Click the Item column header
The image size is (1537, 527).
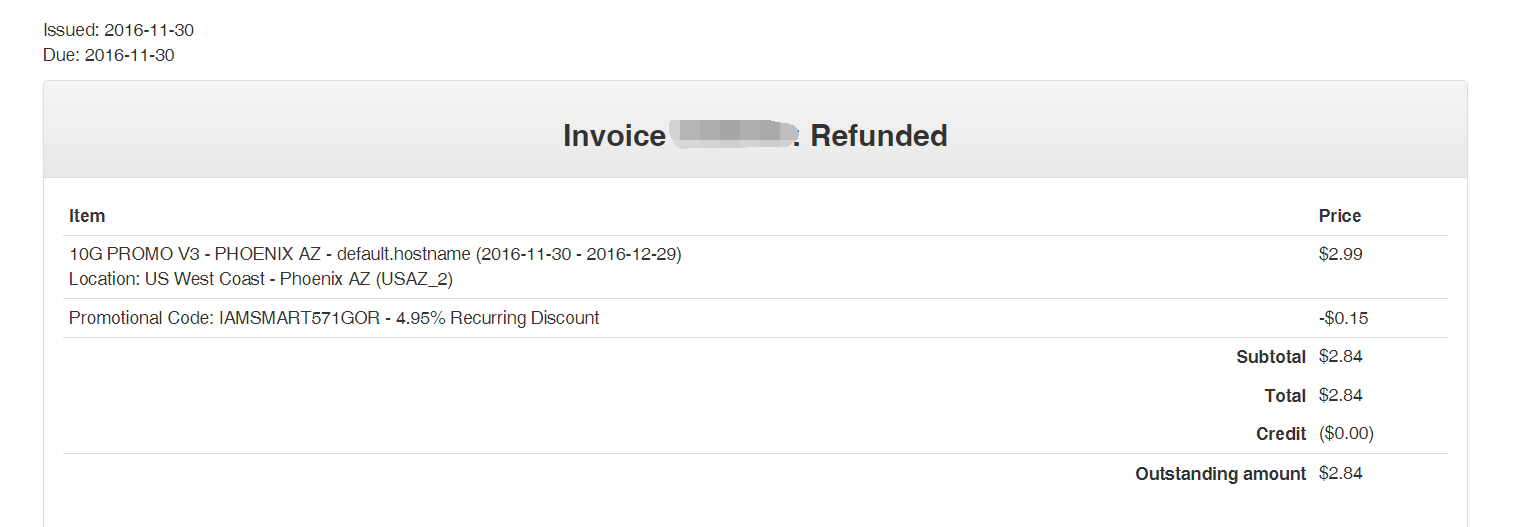click(x=87, y=216)
